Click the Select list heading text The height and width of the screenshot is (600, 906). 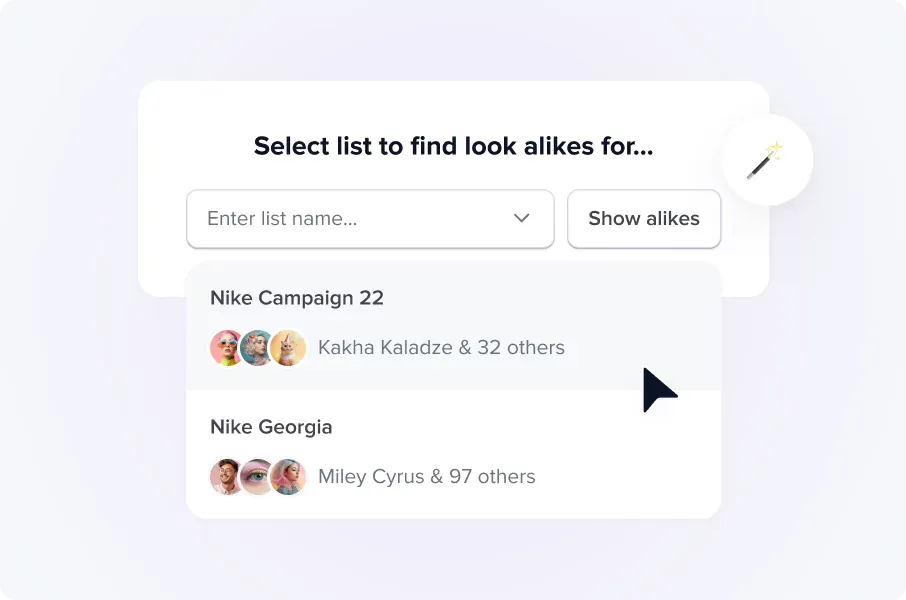pyautogui.click(x=454, y=146)
